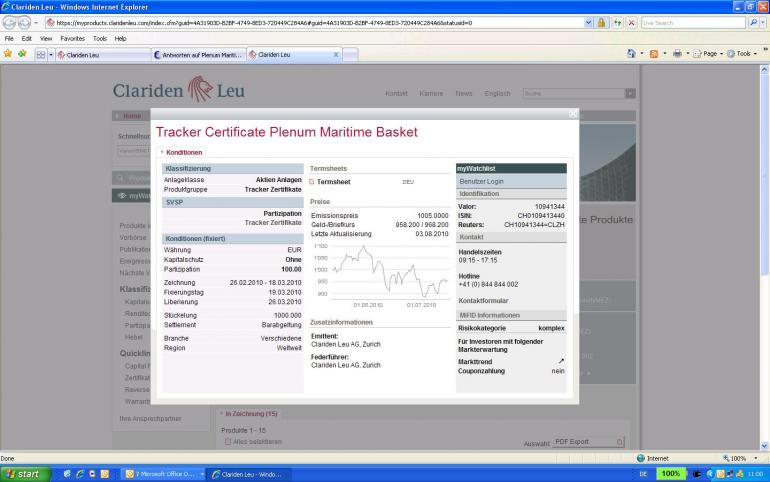The width and height of the screenshot is (770, 482).
Task: Open the Favorites menu
Action: 73,38
